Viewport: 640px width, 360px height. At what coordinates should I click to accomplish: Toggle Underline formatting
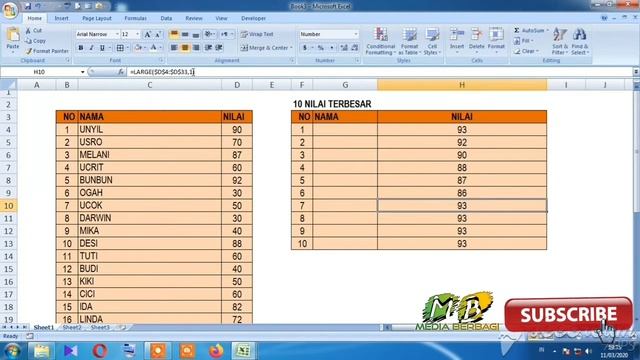[x=102, y=48]
